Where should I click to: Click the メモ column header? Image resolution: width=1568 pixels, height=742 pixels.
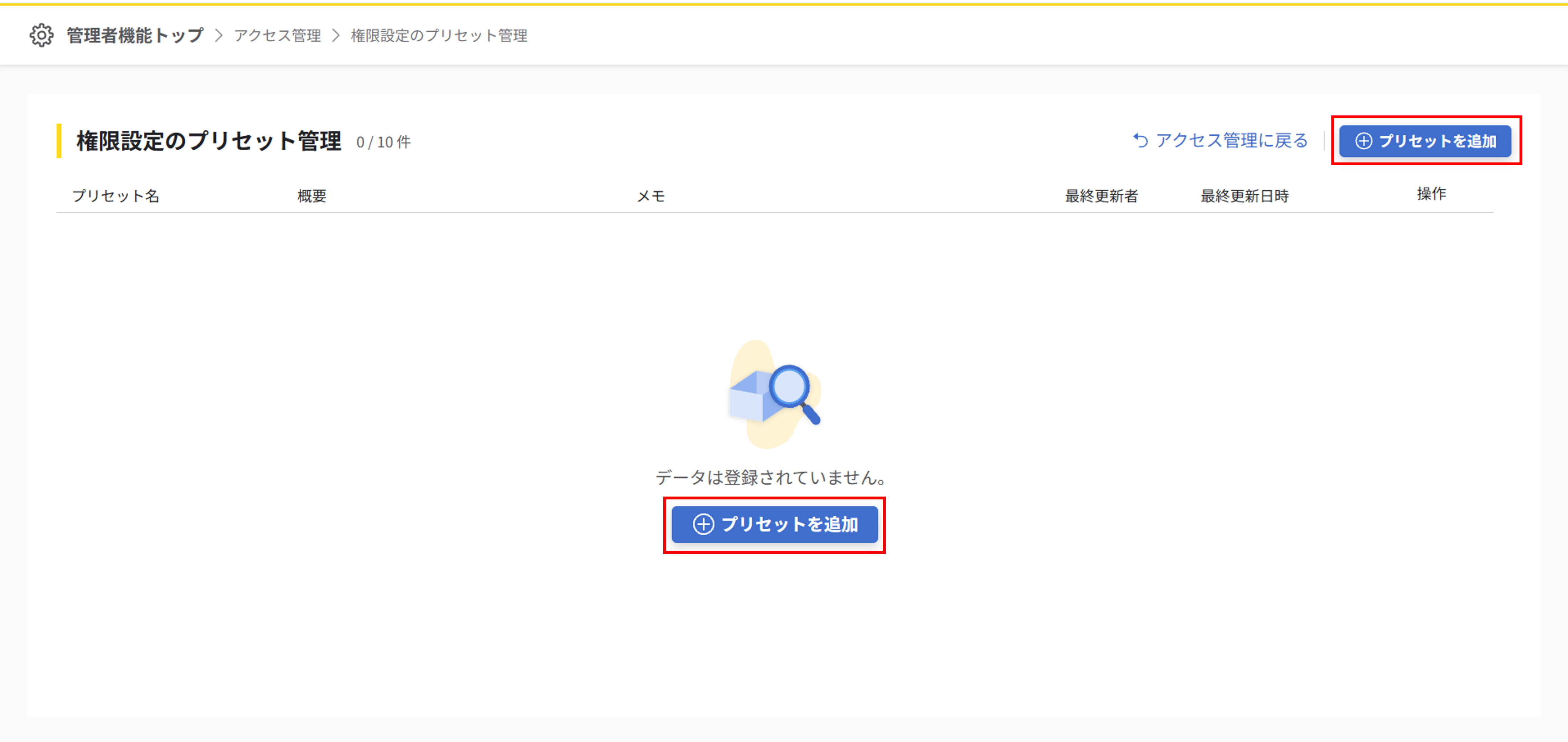coord(651,196)
